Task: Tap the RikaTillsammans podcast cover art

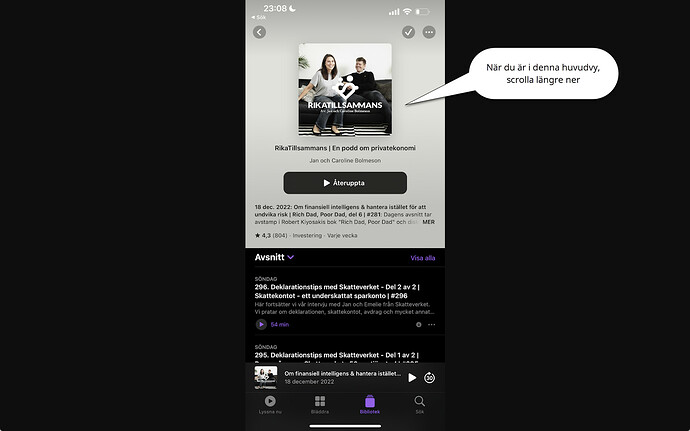Action: (345, 90)
